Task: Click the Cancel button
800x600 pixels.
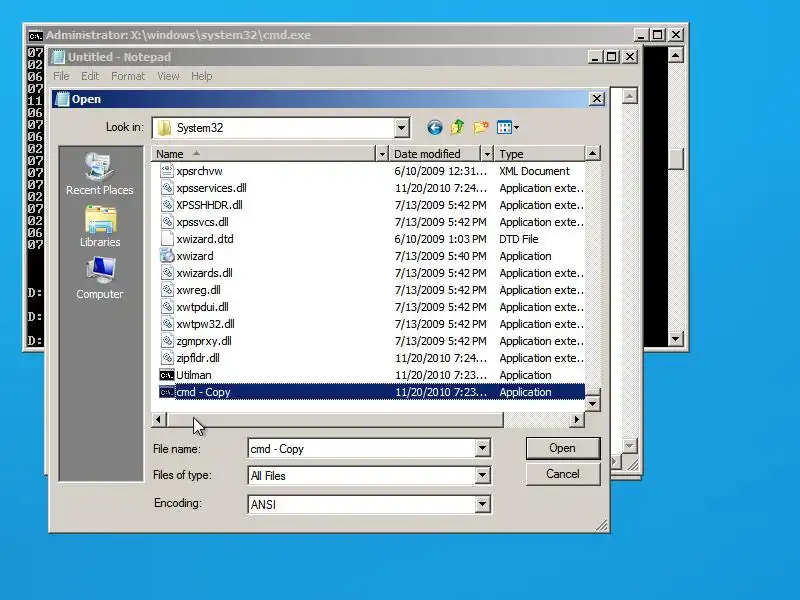Action: click(563, 474)
